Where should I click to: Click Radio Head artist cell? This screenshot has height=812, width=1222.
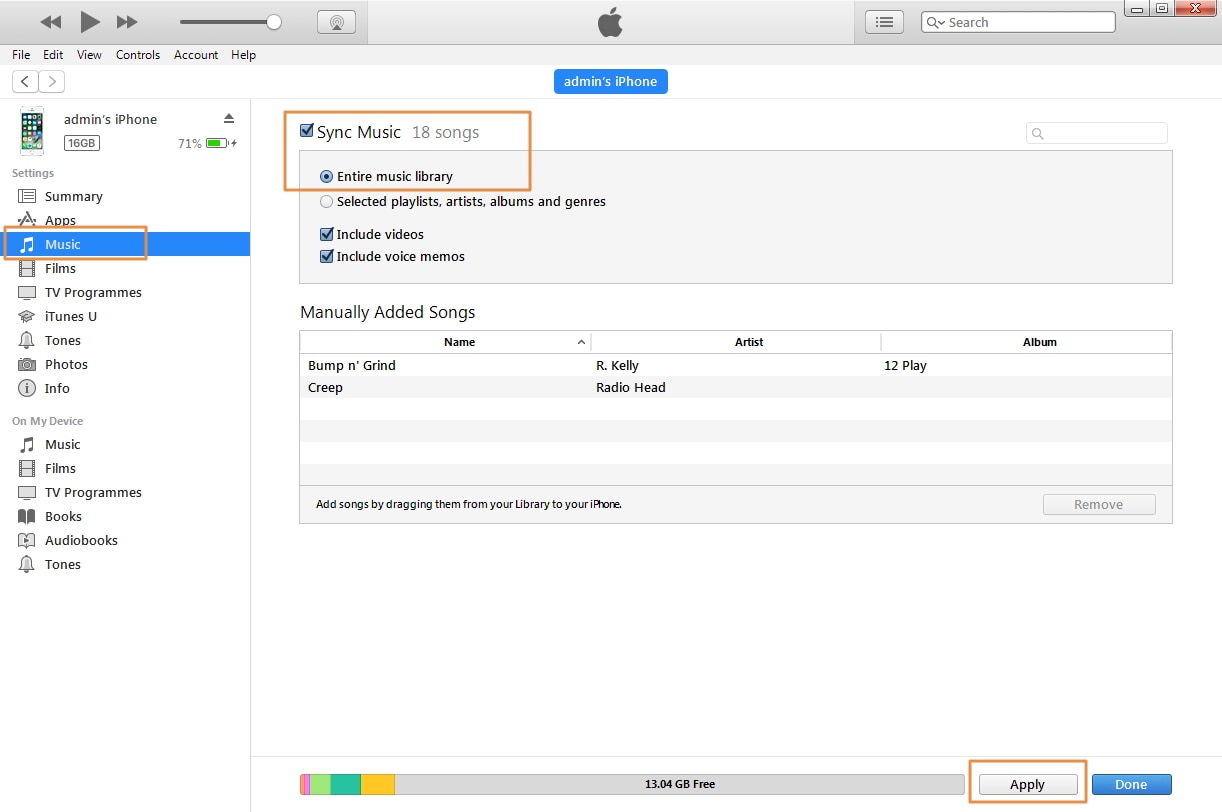(631, 387)
